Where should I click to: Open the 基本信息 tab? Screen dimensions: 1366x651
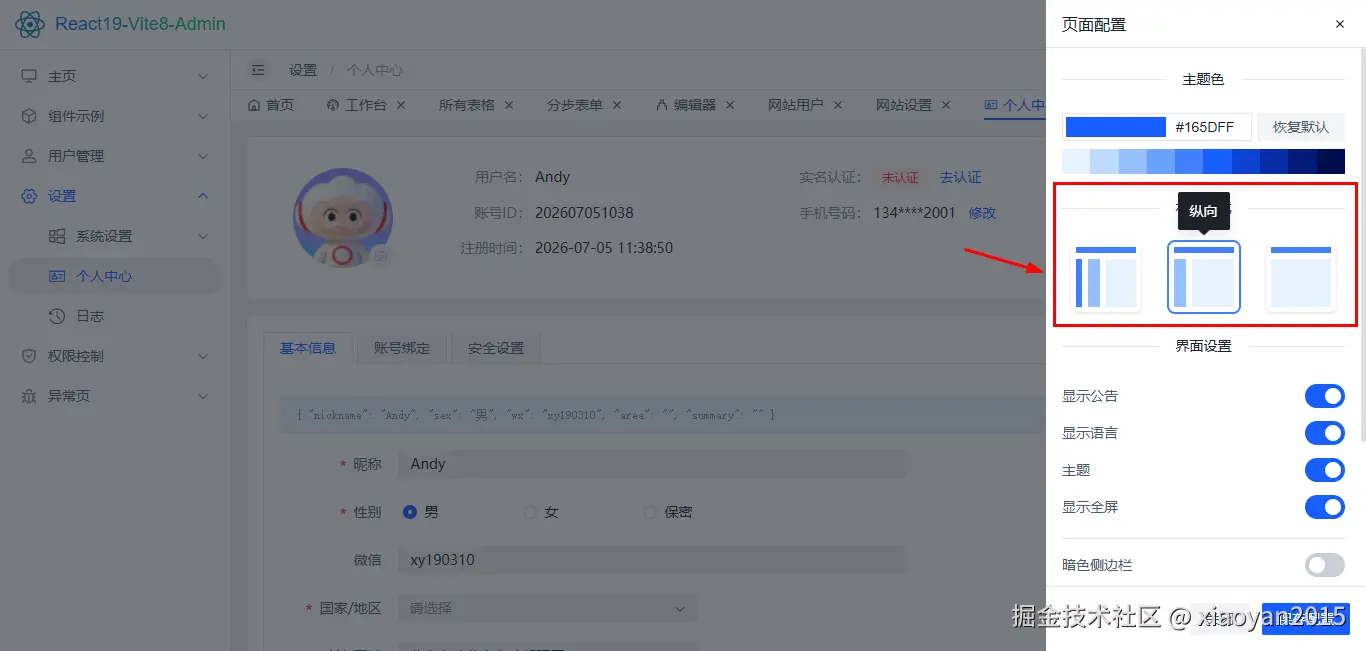308,348
